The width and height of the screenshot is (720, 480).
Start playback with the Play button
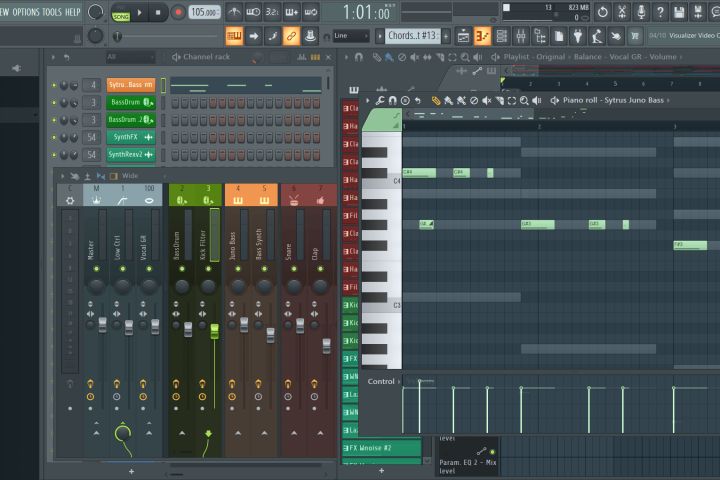140,13
